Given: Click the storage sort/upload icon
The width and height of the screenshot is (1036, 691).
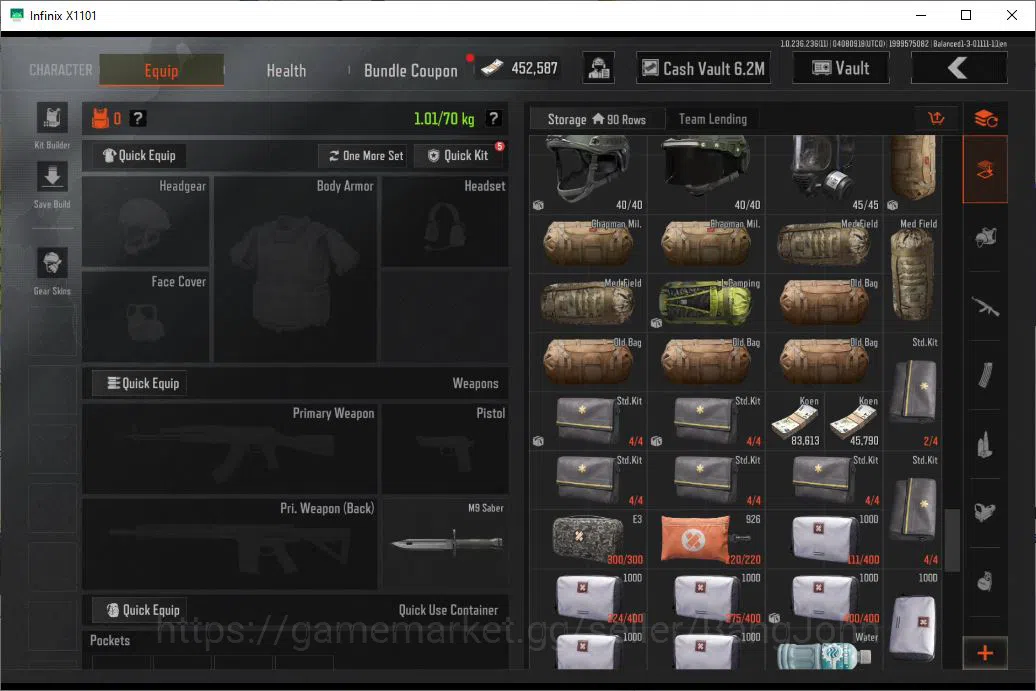Looking at the screenshot, I should click(936, 119).
